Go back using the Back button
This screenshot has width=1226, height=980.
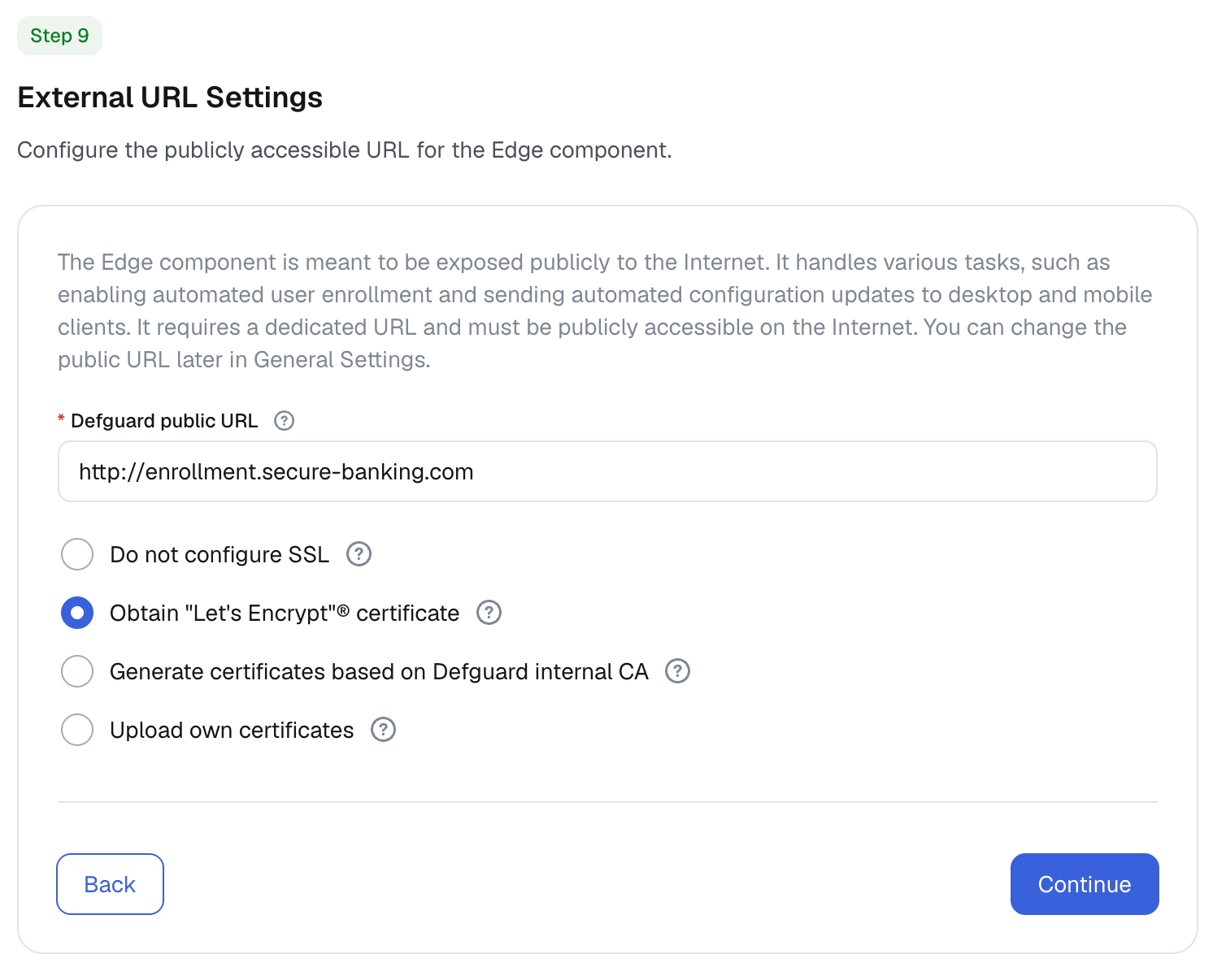click(110, 884)
